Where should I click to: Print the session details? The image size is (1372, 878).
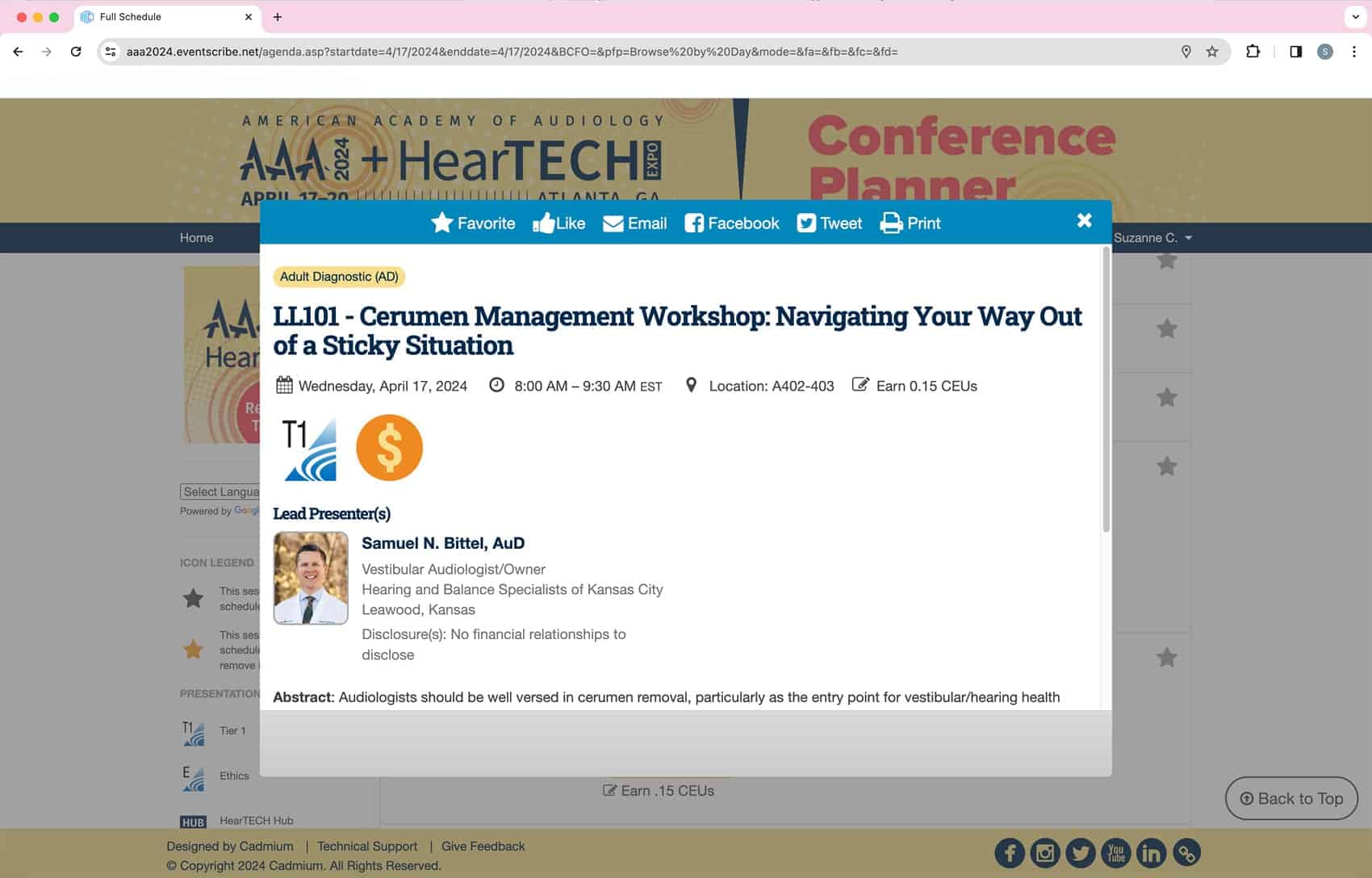click(x=910, y=223)
